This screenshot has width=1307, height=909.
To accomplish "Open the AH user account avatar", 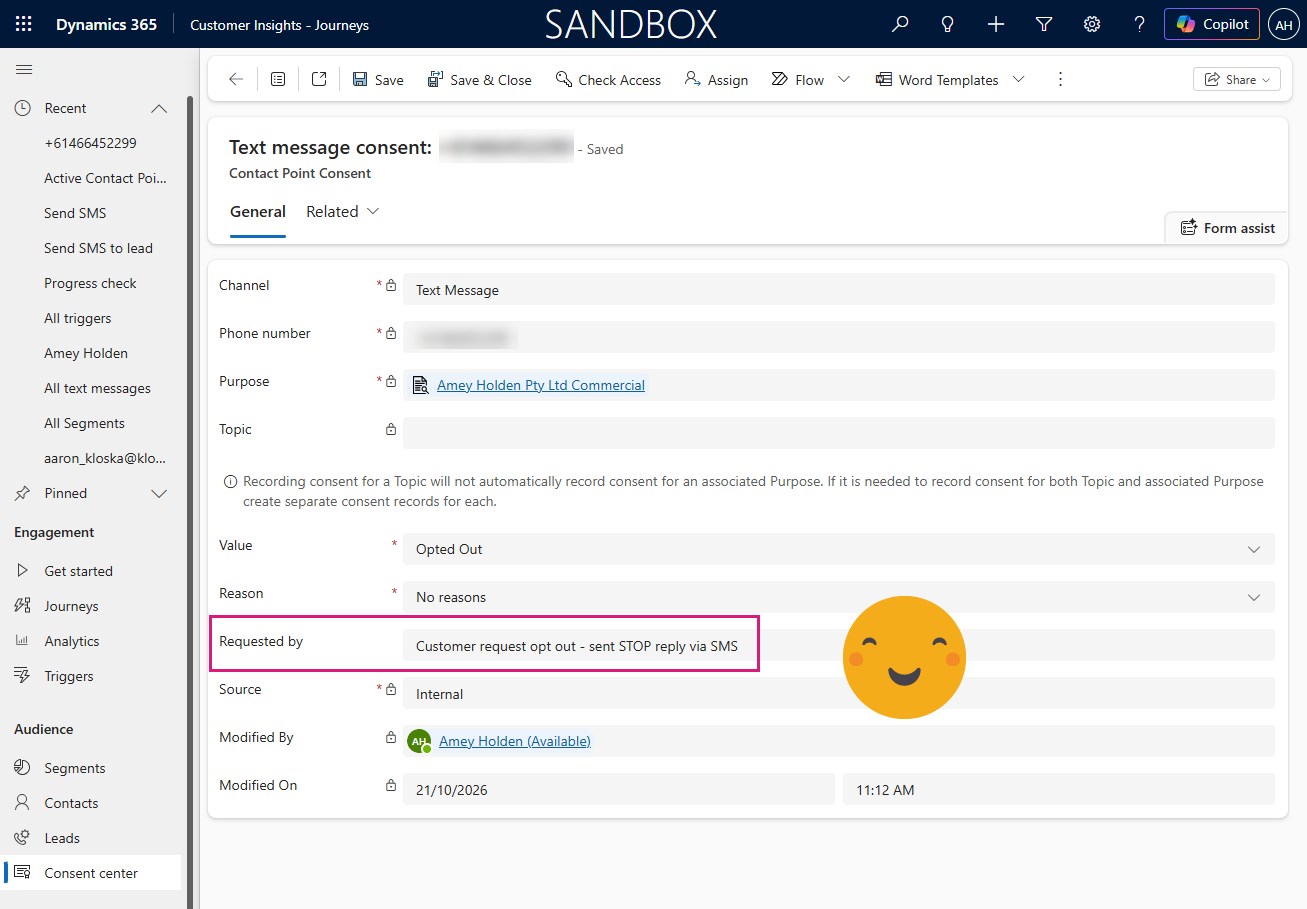I will (1283, 24).
